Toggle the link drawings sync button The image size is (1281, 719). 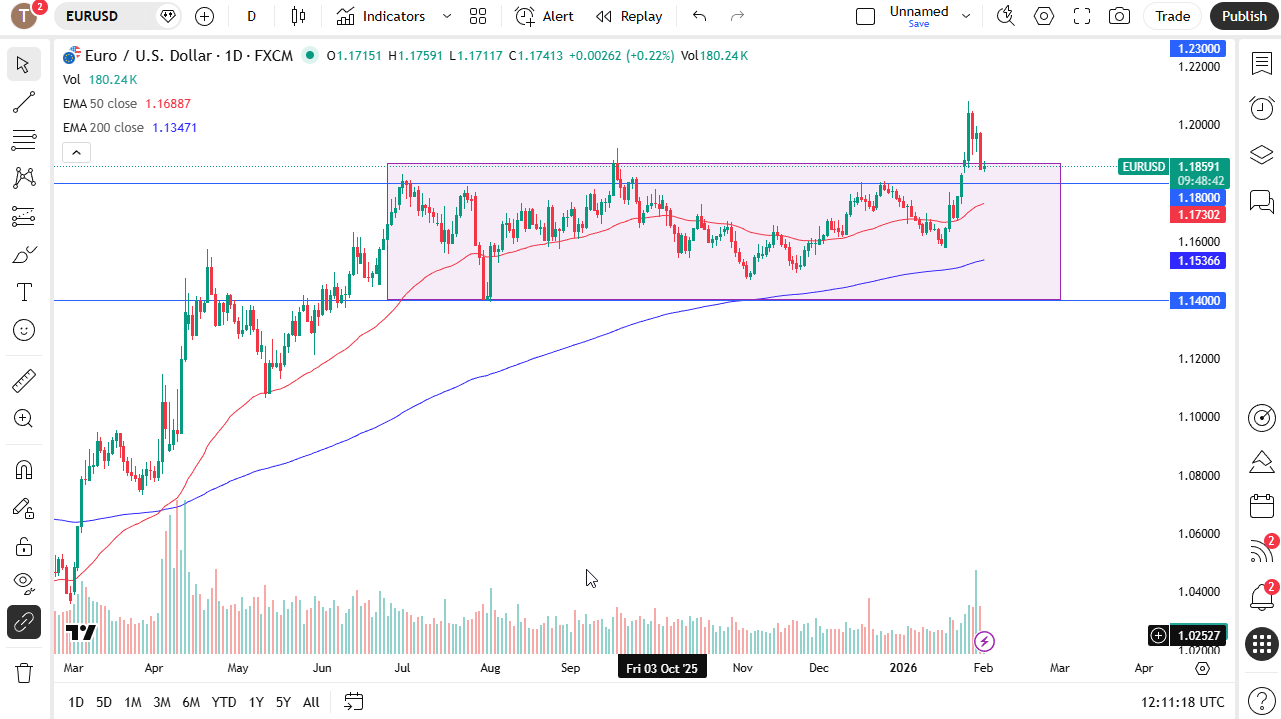(x=24, y=622)
